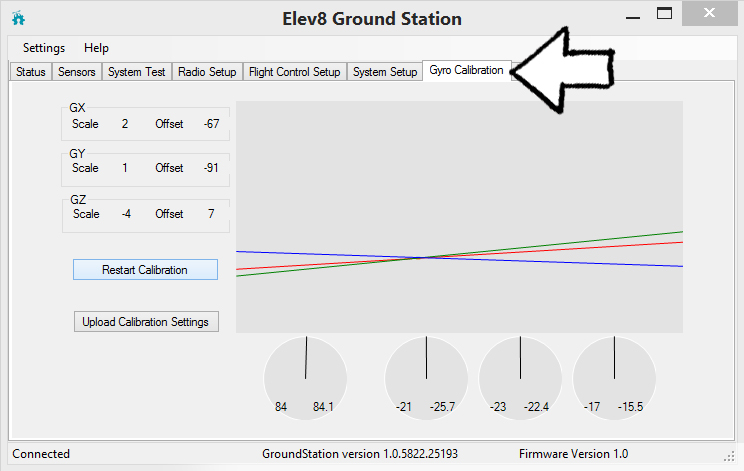Switch to the Status tab

pyautogui.click(x=30, y=72)
